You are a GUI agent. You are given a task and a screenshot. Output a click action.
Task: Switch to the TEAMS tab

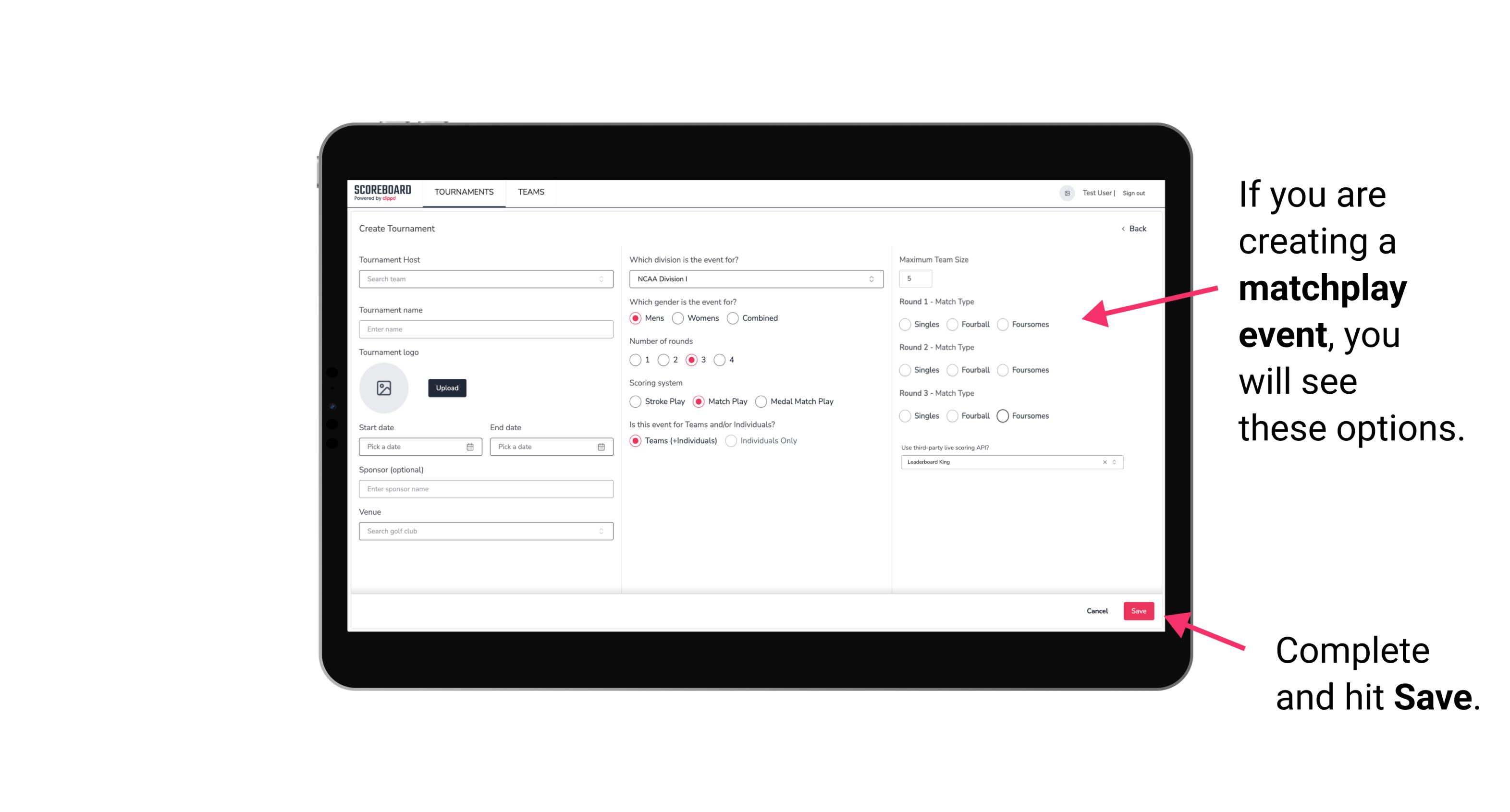[530, 192]
